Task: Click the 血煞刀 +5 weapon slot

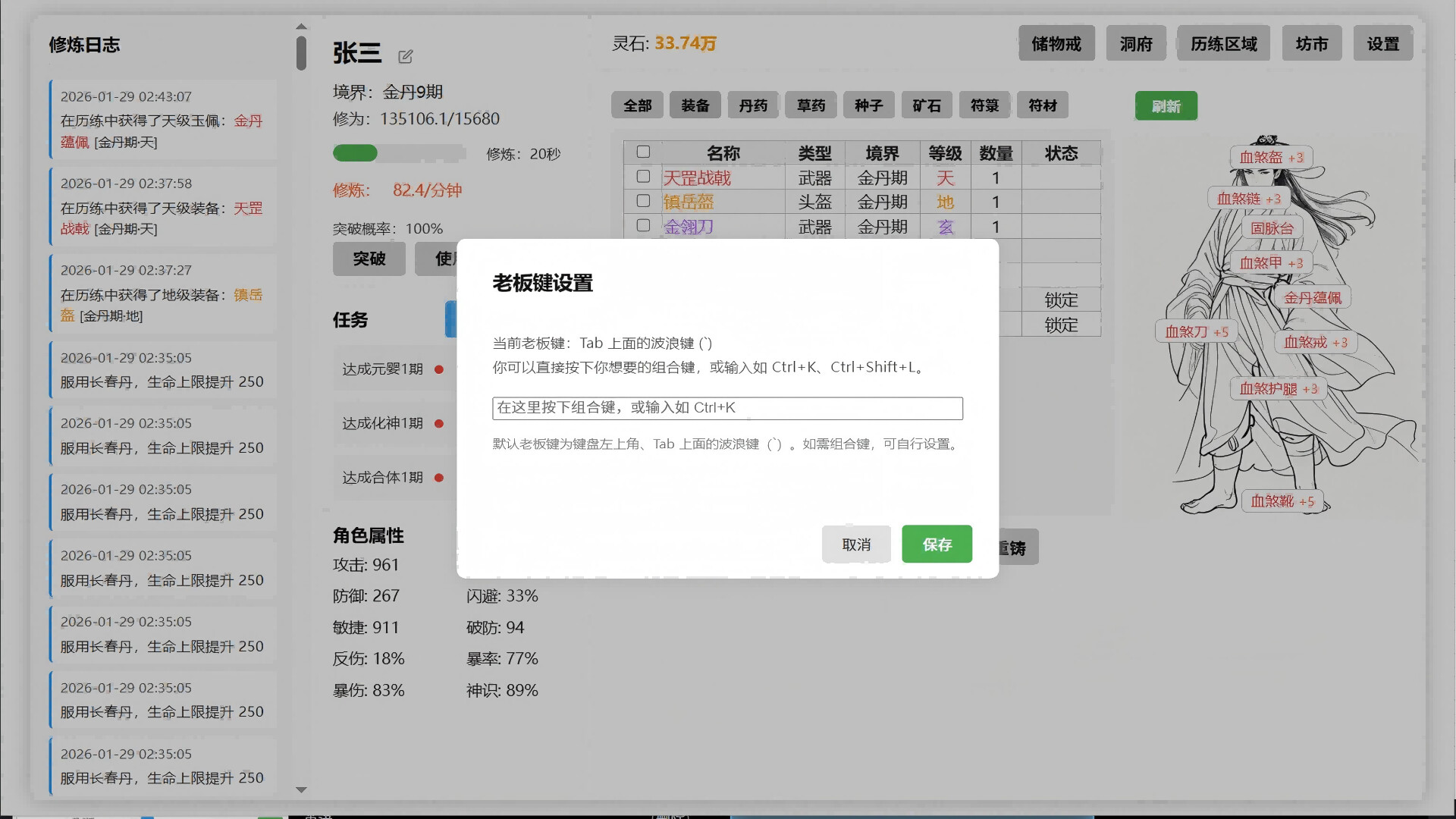Action: click(x=1197, y=331)
